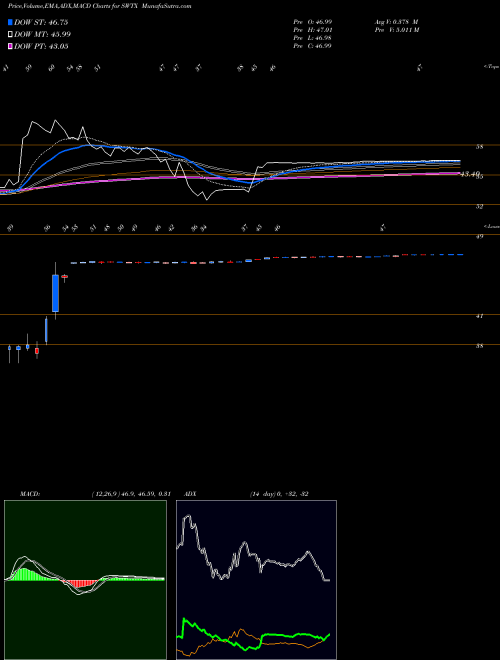The height and width of the screenshot is (660, 500).
Task: Click the MACD panel header label
Action: point(30,494)
